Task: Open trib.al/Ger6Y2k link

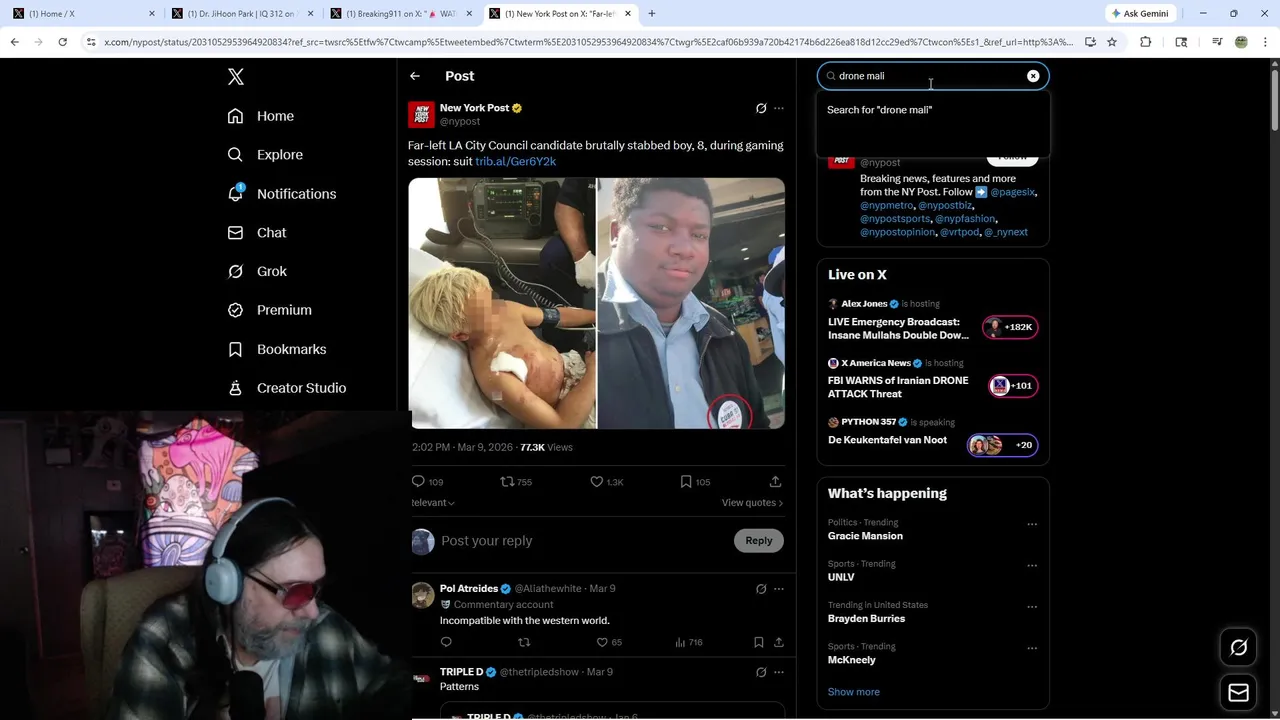Action: [515, 161]
